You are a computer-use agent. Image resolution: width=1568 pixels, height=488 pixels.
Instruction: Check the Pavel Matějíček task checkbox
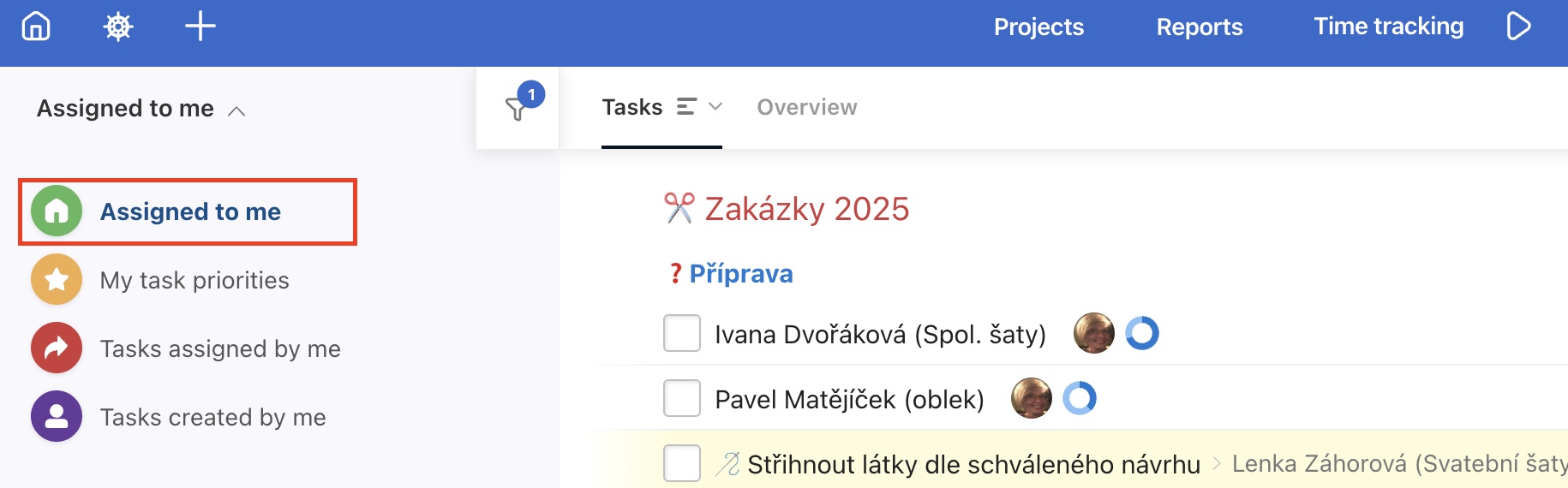[x=682, y=398]
